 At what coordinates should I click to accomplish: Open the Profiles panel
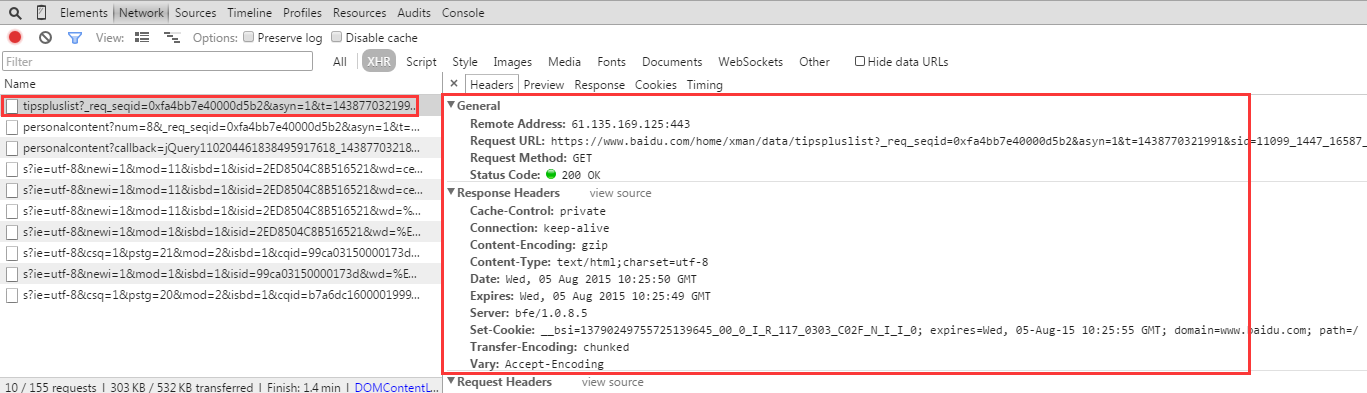point(302,13)
